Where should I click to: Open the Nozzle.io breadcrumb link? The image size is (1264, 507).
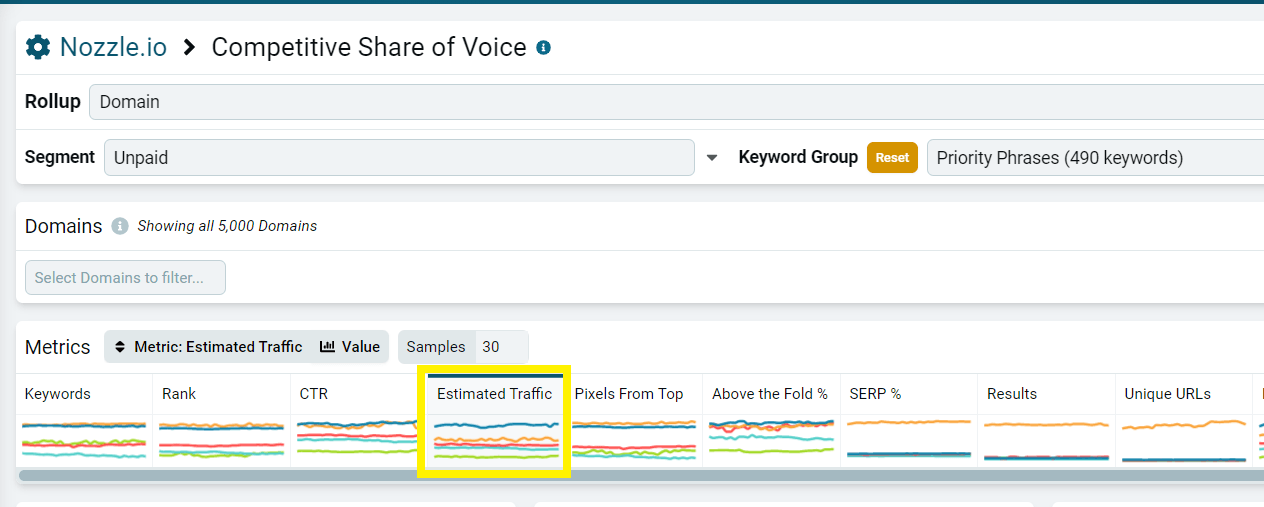coord(113,47)
